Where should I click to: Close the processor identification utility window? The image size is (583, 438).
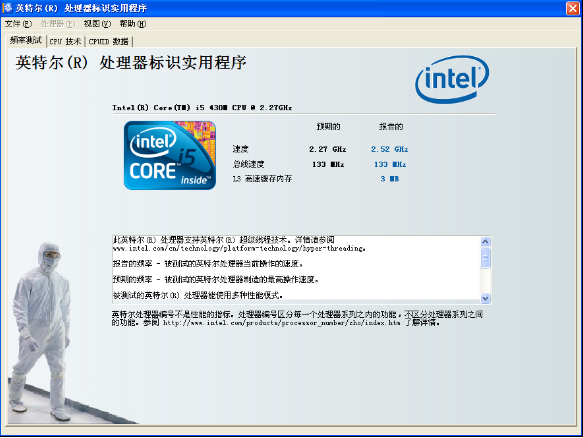[x=573, y=8]
